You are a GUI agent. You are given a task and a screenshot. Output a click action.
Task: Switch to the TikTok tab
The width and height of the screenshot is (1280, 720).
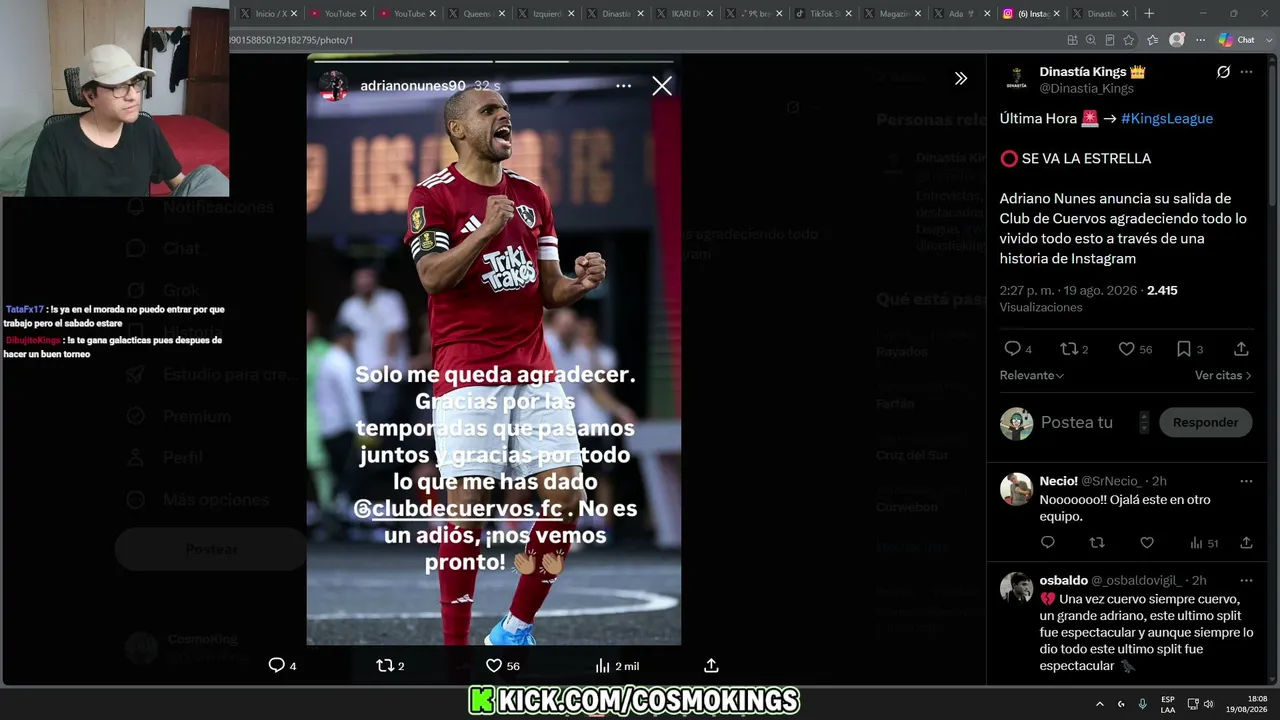pyautogui.click(x=824, y=13)
